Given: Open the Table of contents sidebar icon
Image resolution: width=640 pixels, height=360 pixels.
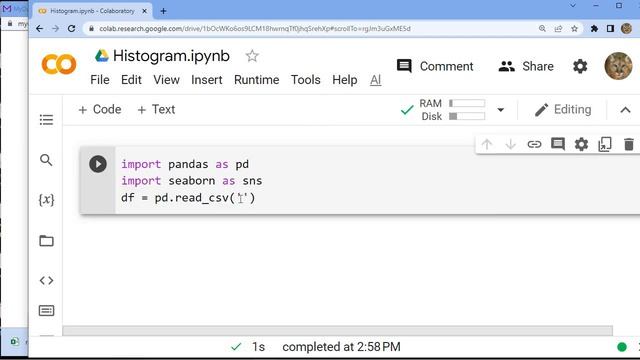Looking at the screenshot, I should click(x=46, y=120).
